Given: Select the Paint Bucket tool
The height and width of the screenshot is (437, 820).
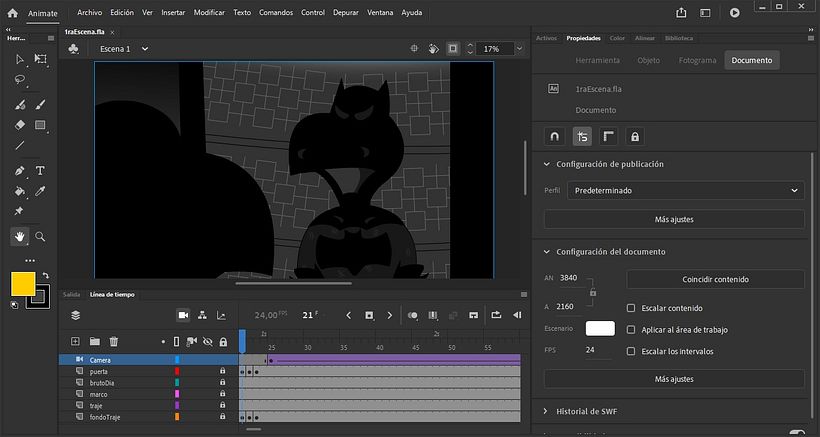Looking at the screenshot, I should [x=20, y=191].
